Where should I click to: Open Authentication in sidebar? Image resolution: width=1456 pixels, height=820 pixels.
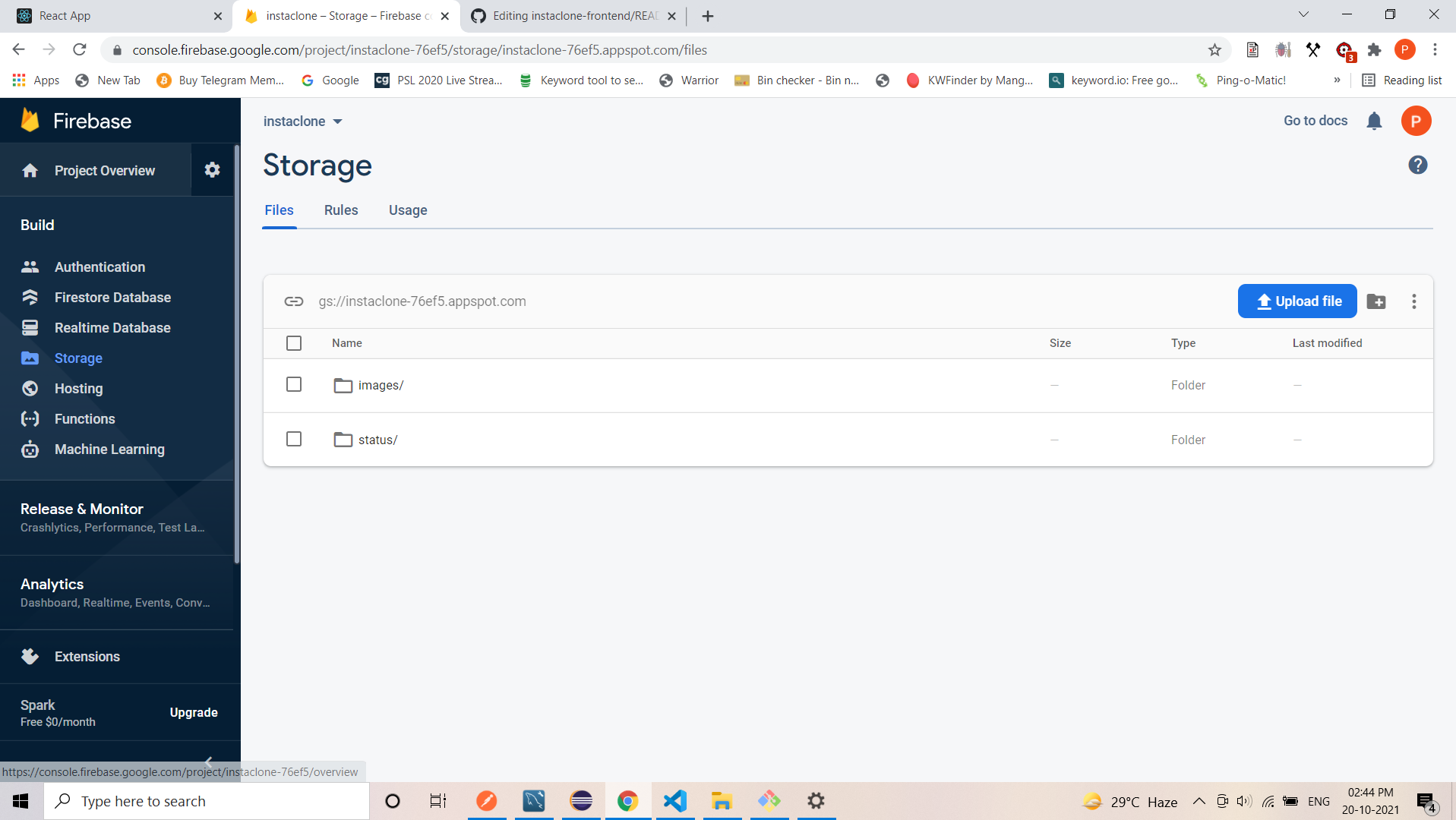(99, 267)
